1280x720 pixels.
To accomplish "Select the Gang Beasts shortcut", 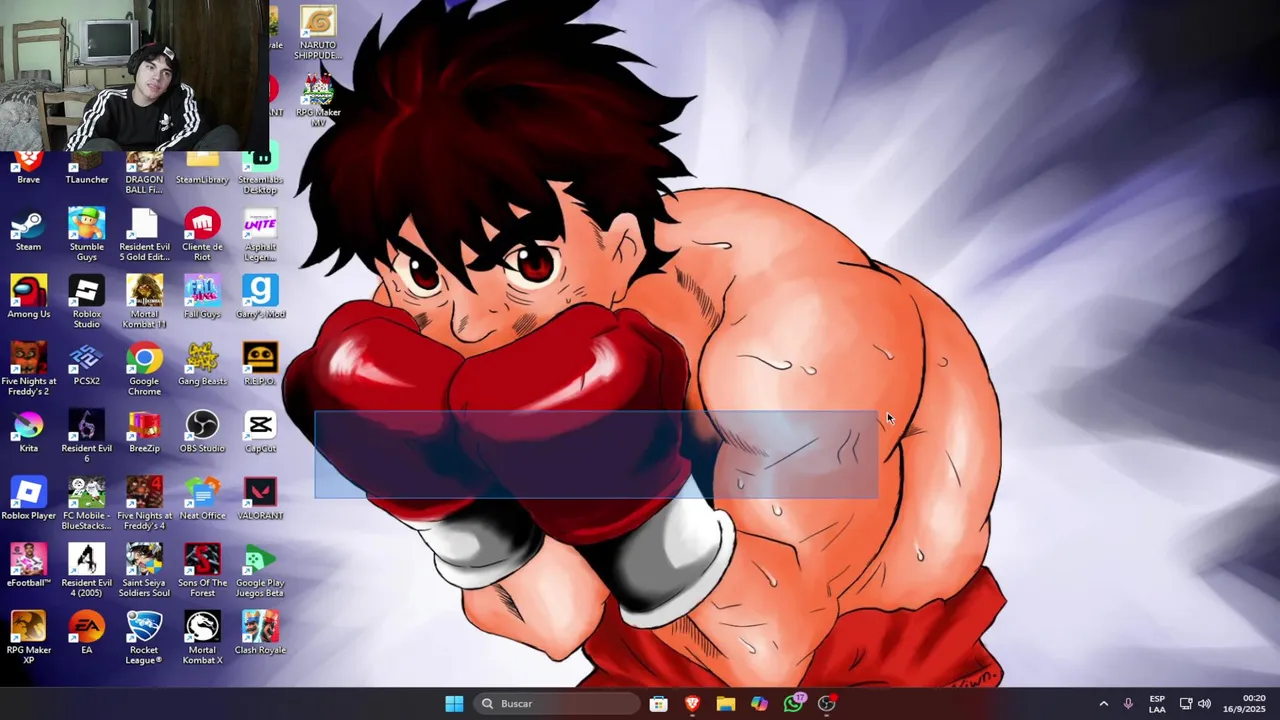I will point(202,364).
